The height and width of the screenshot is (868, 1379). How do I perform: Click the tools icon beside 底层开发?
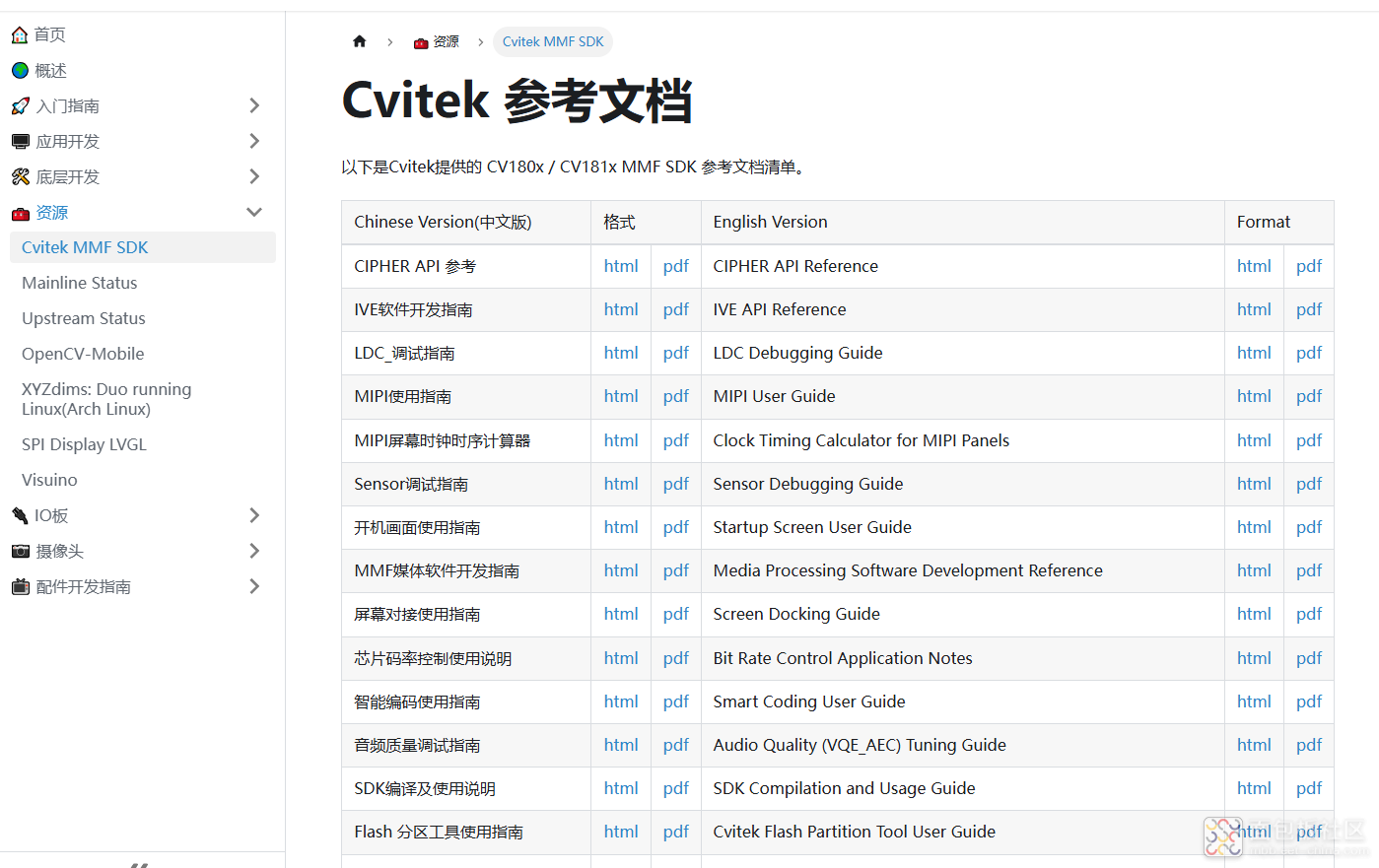pyautogui.click(x=20, y=176)
